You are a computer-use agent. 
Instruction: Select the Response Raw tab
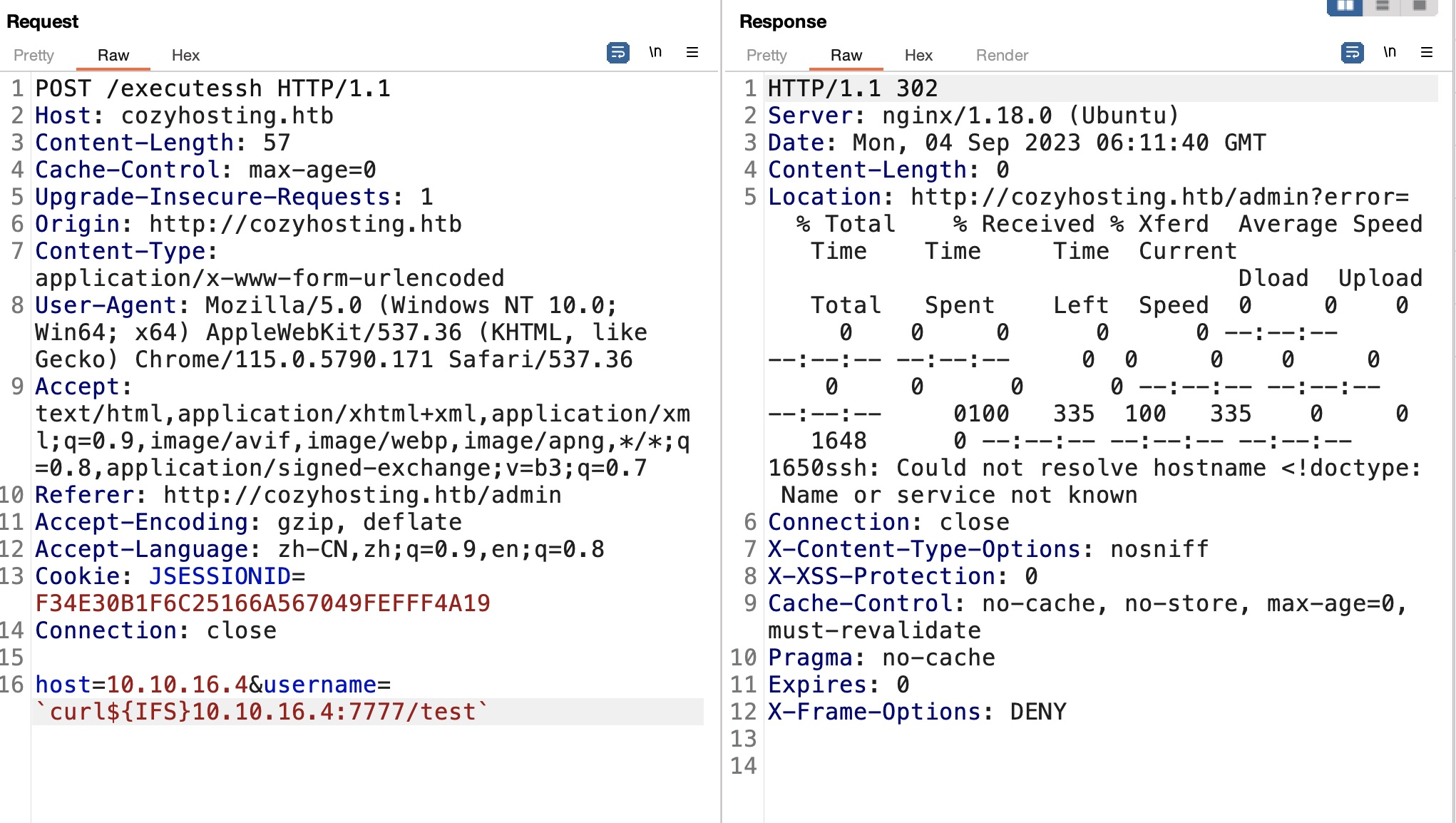click(846, 56)
